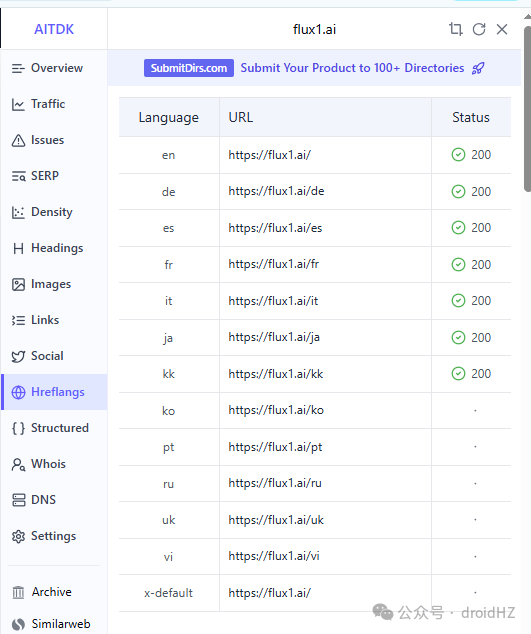This screenshot has width=531, height=634.
Task: Open Social via the Twitter bird icon
Action: (18, 356)
